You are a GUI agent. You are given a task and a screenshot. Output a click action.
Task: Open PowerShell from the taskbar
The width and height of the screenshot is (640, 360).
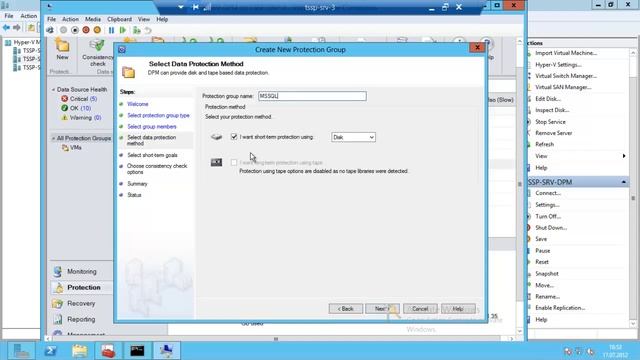[51, 351]
